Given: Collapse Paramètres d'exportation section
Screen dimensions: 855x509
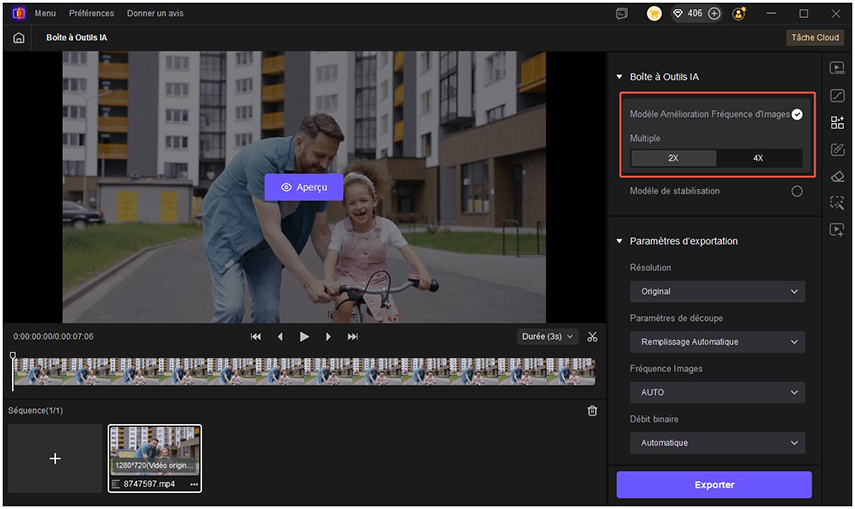Looking at the screenshot, I should click(x=619, y=241).
